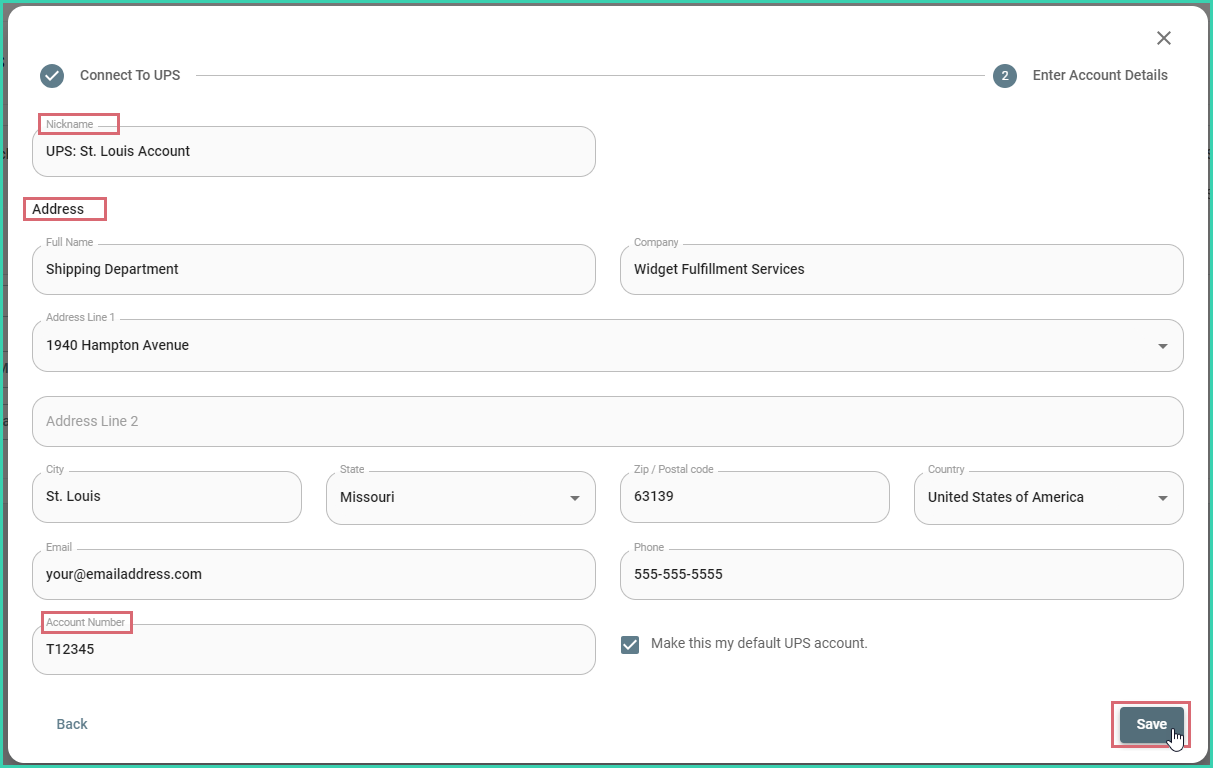Click the completed checkmark icon on Connect To UPS step
1213x768 pixels.
51,75
